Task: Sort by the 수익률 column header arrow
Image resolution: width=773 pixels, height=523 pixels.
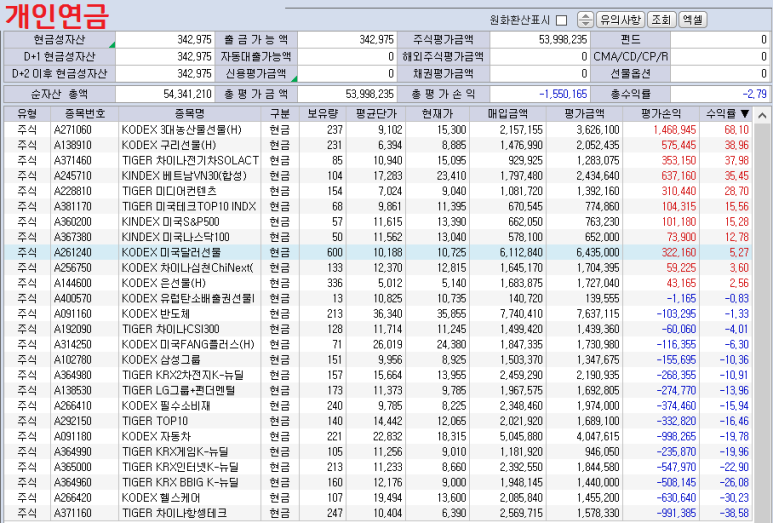Action: point(744,114)
